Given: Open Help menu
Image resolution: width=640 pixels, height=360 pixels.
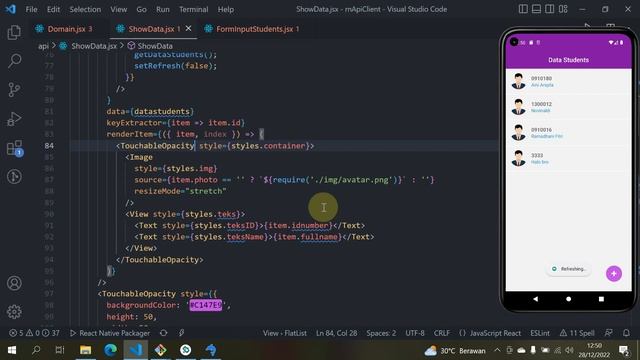Looking at the screenshot, I should click(x=226, y=9).
